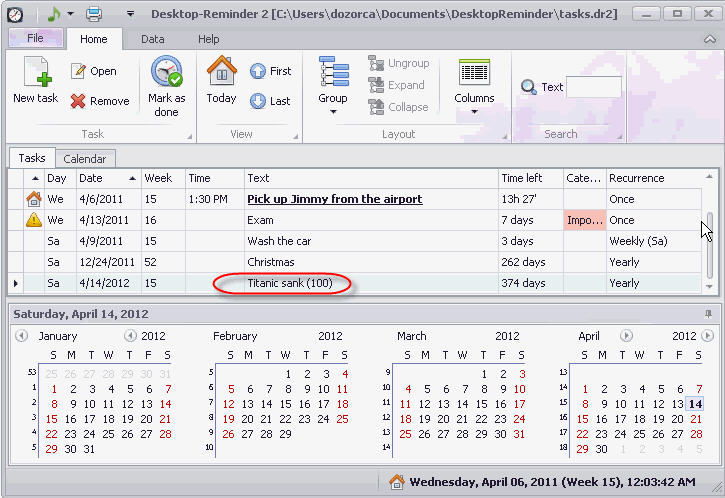Screen dimensions: 725x498
Task: Click the Collapse layout icon
Action: tap(376, 107)
